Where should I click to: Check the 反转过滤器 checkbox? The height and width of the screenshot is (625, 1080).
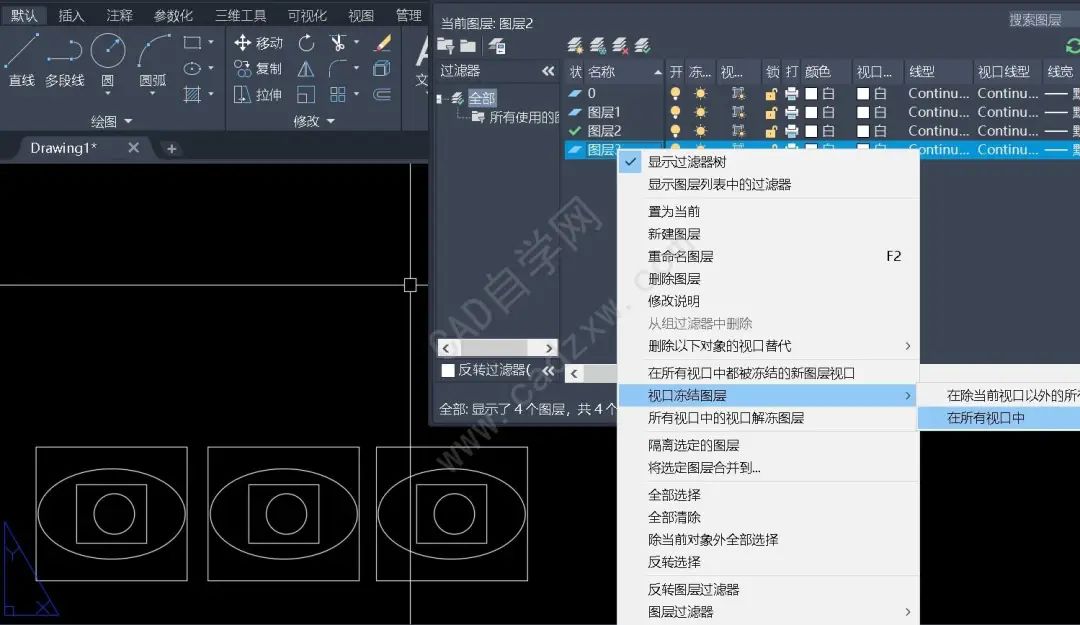[448, 370]
